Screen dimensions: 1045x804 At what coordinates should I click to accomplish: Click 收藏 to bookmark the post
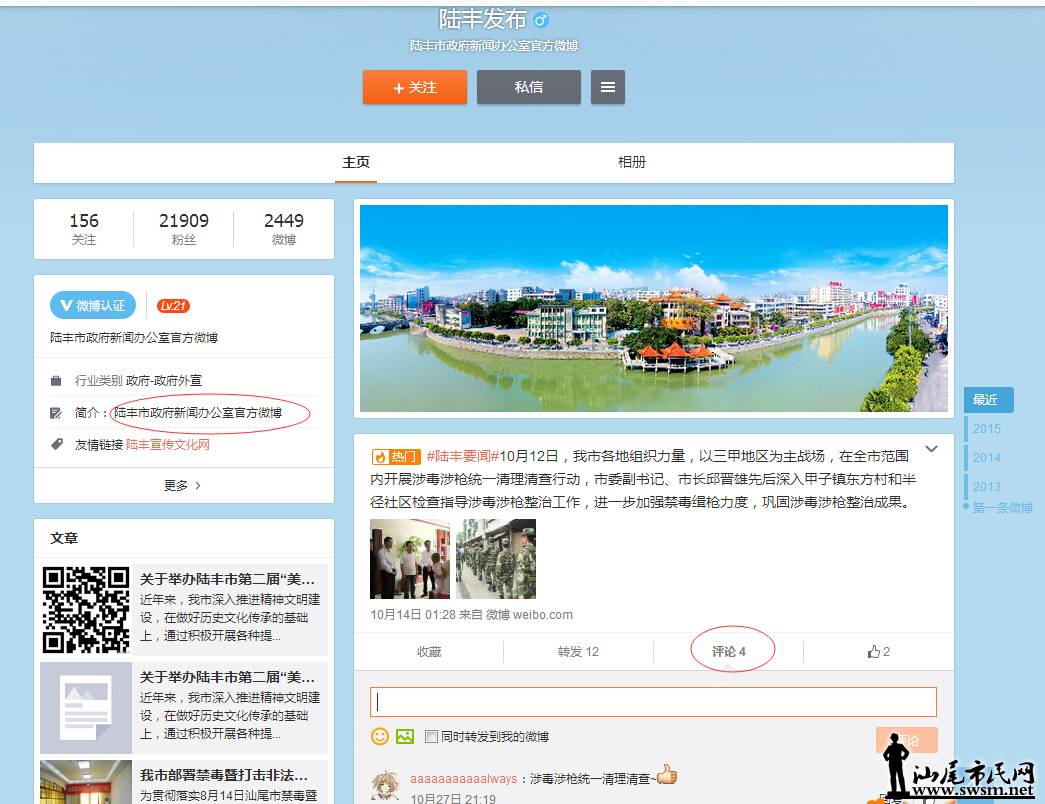point(429,651)
